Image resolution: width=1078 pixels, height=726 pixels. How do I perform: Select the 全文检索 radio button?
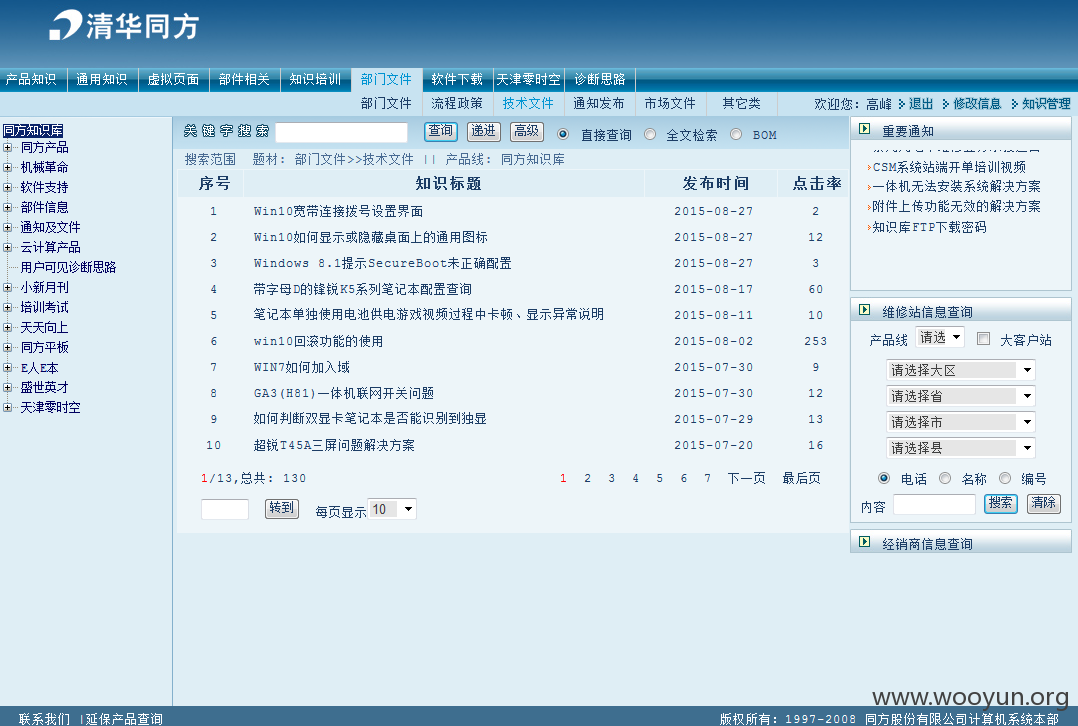650,134
